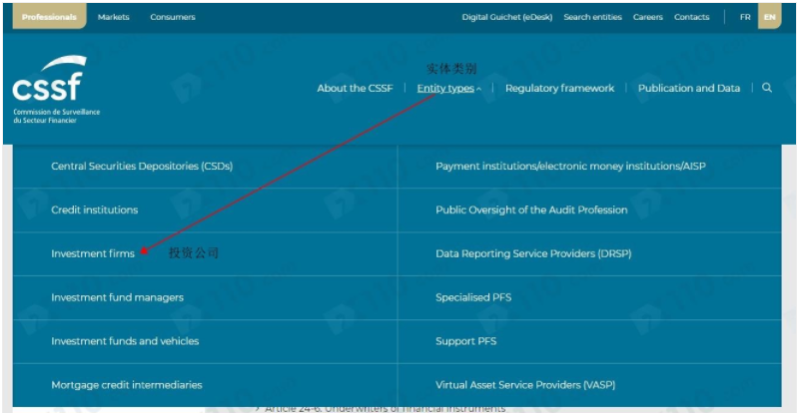This screenshot has height=413, width=800.
Task: Open About the CSSF menu
Action: pyautogui.click(x=355, y=88)
